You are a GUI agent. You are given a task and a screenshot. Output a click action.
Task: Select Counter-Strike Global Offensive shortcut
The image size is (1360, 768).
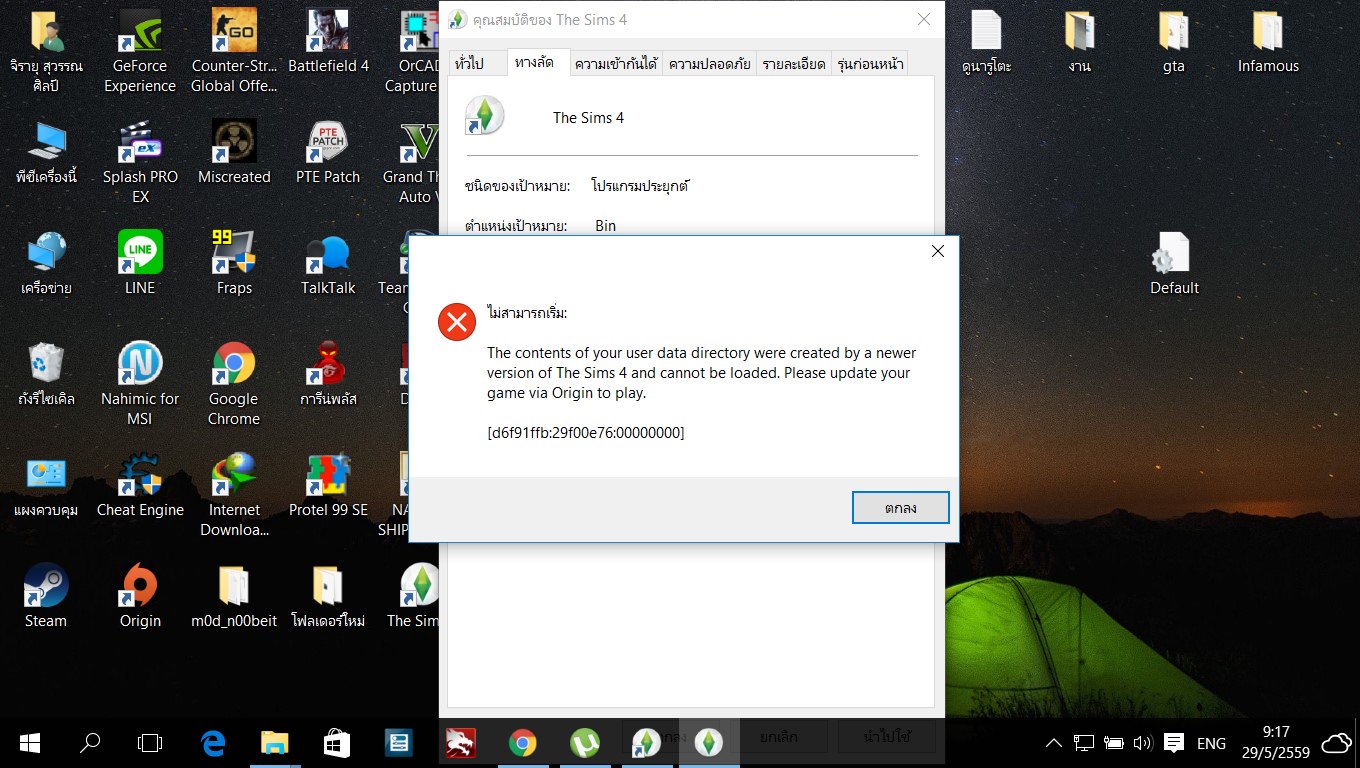tap(234, 52)
